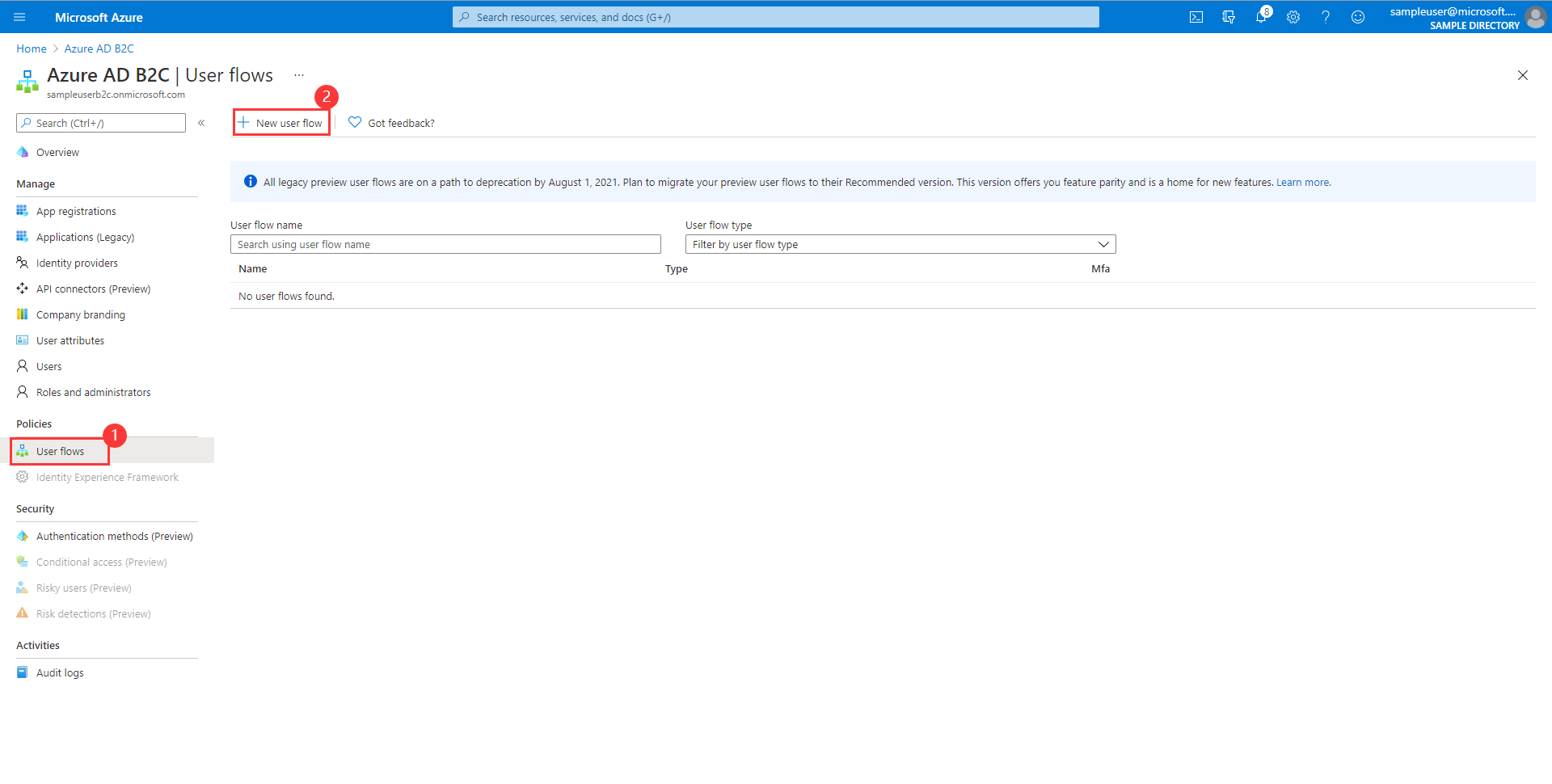Open Identity providers page
Image resolution: width=1552 pixels, height=784 pixels.
coord(77,263)
